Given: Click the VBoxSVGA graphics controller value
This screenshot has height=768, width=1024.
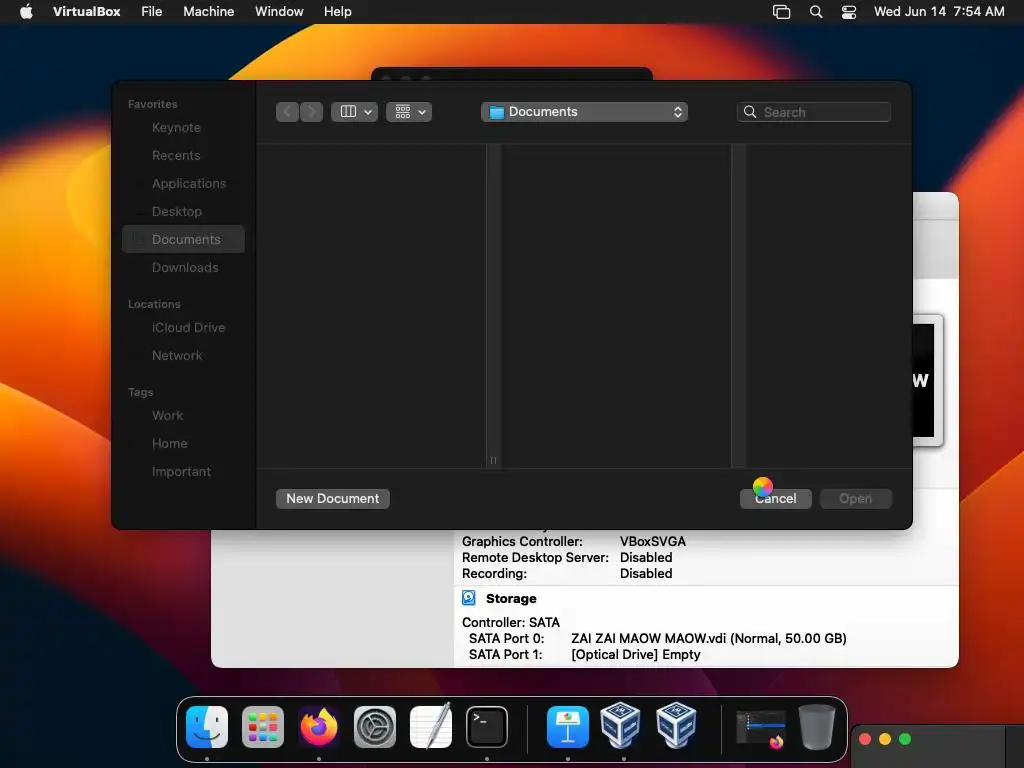Looking at the screenshot, I should (652, 541).
